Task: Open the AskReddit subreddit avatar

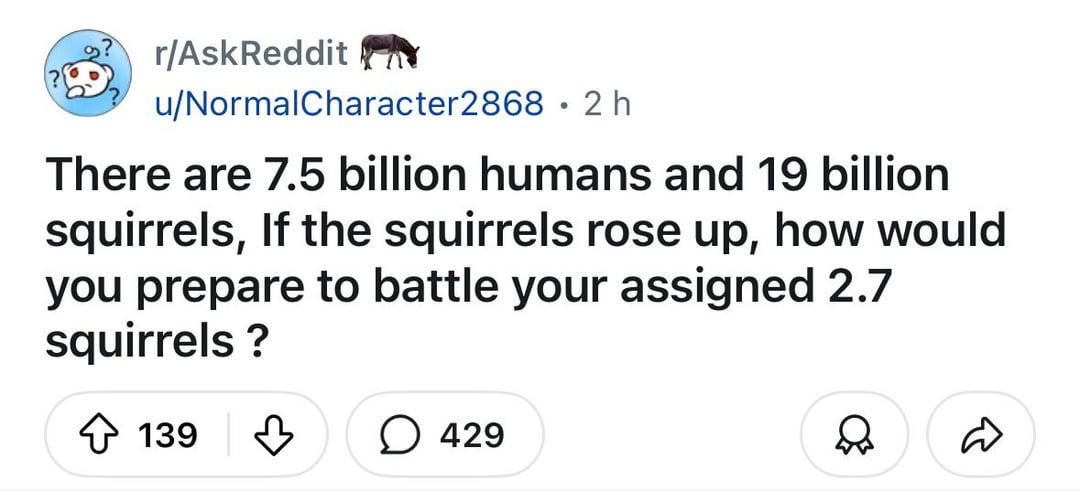Action: tap(88, 76)
